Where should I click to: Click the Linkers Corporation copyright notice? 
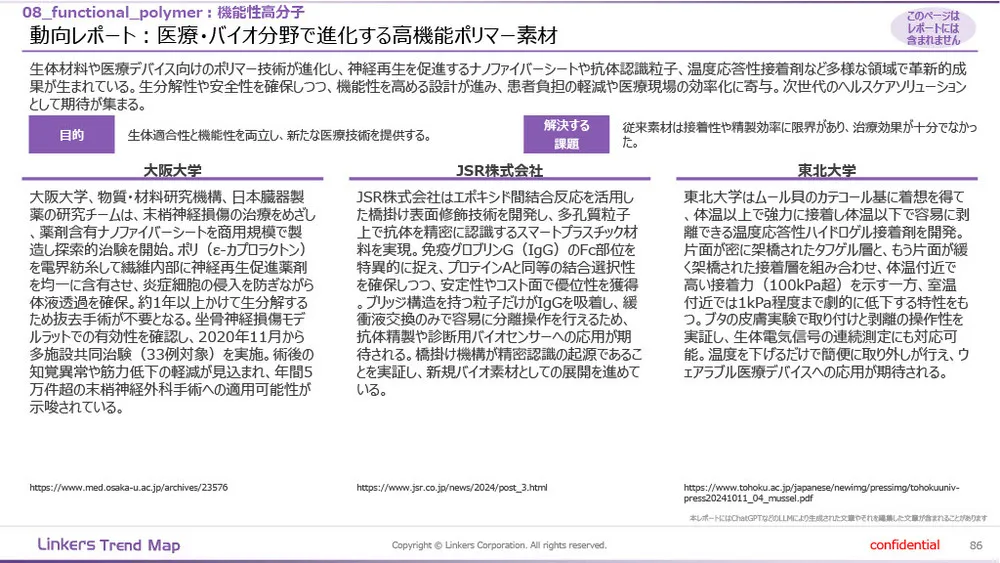coord(499,545)
